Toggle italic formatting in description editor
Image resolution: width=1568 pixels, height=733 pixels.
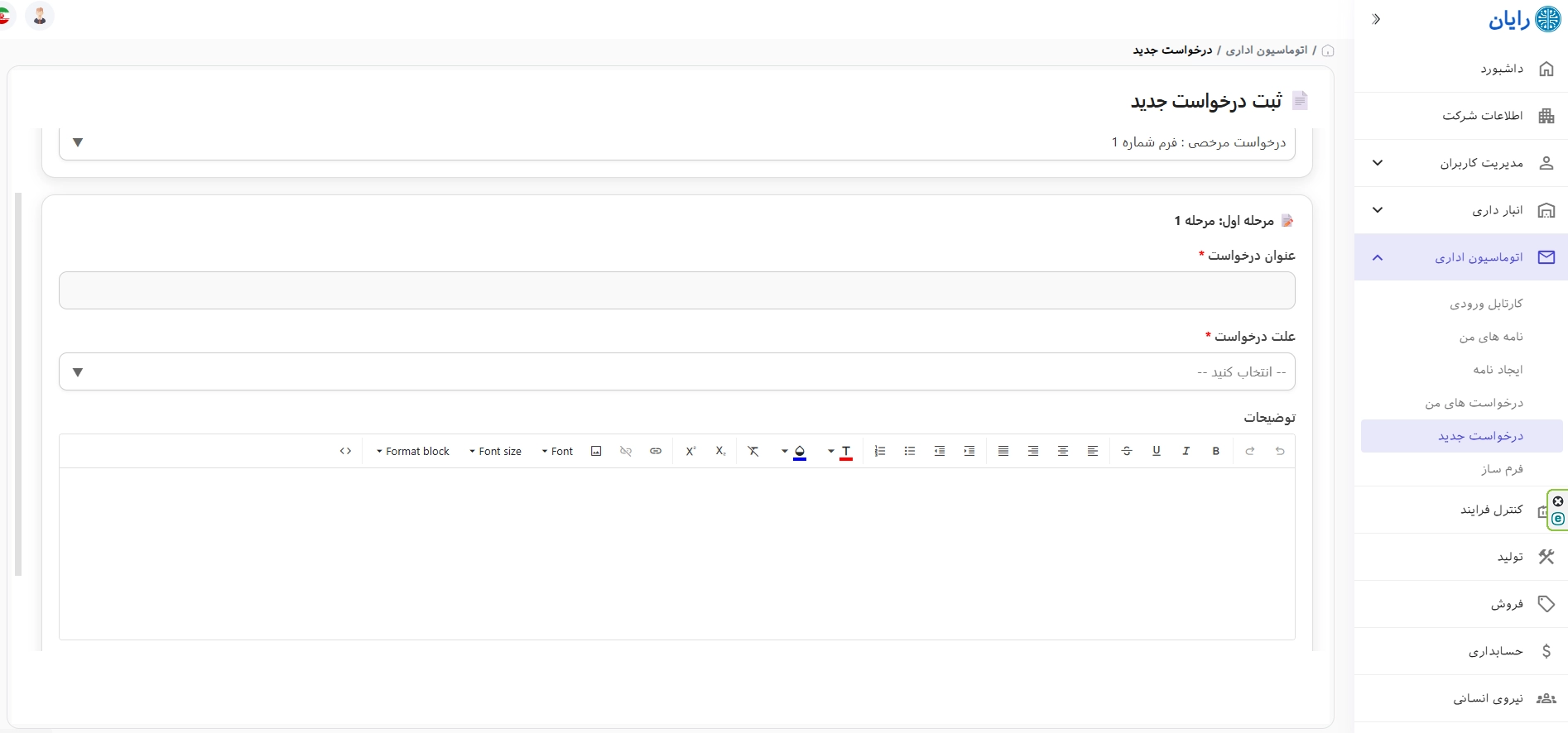point(1186,451)
